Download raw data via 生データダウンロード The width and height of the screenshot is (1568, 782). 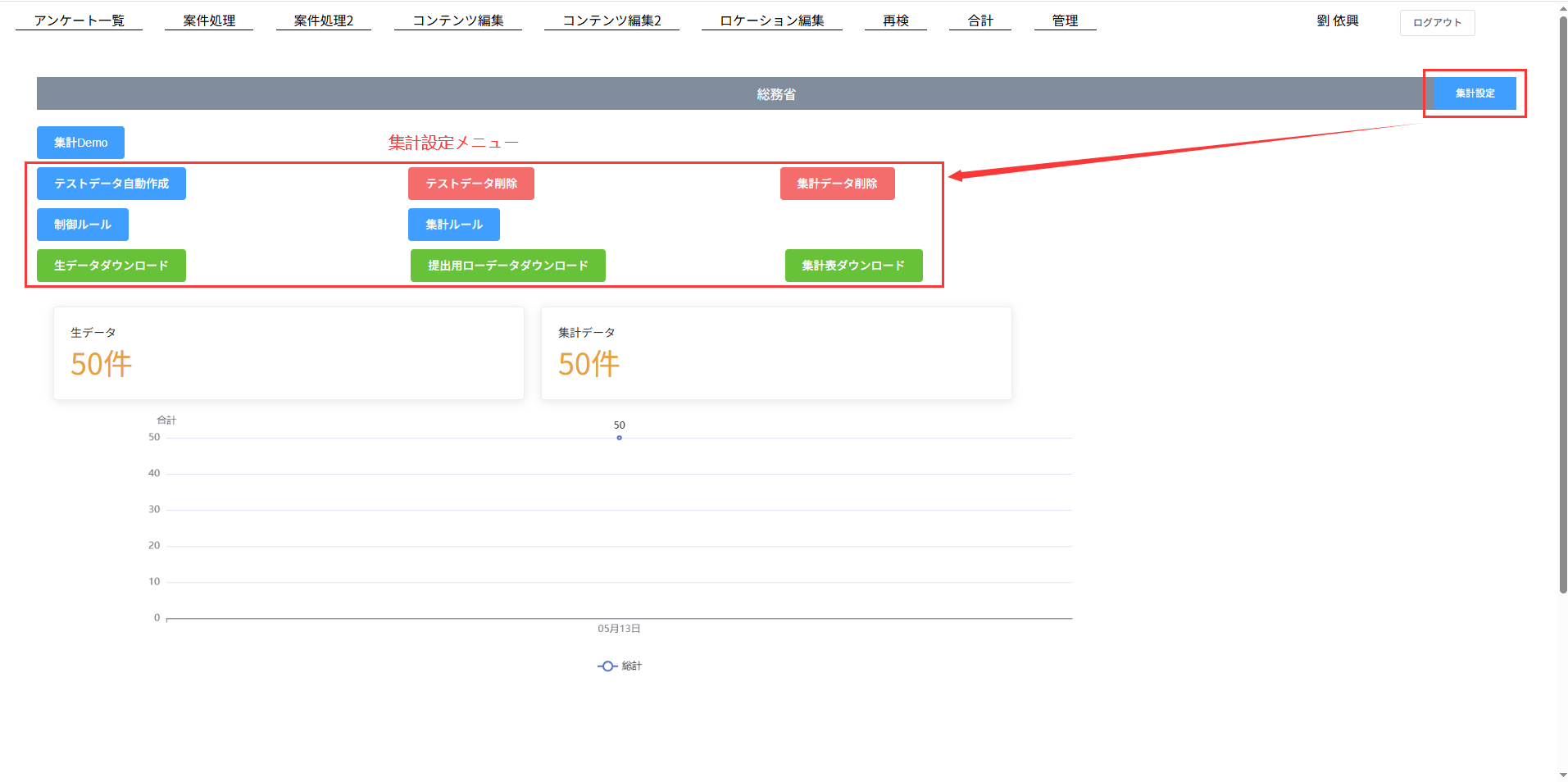point(111,266)
